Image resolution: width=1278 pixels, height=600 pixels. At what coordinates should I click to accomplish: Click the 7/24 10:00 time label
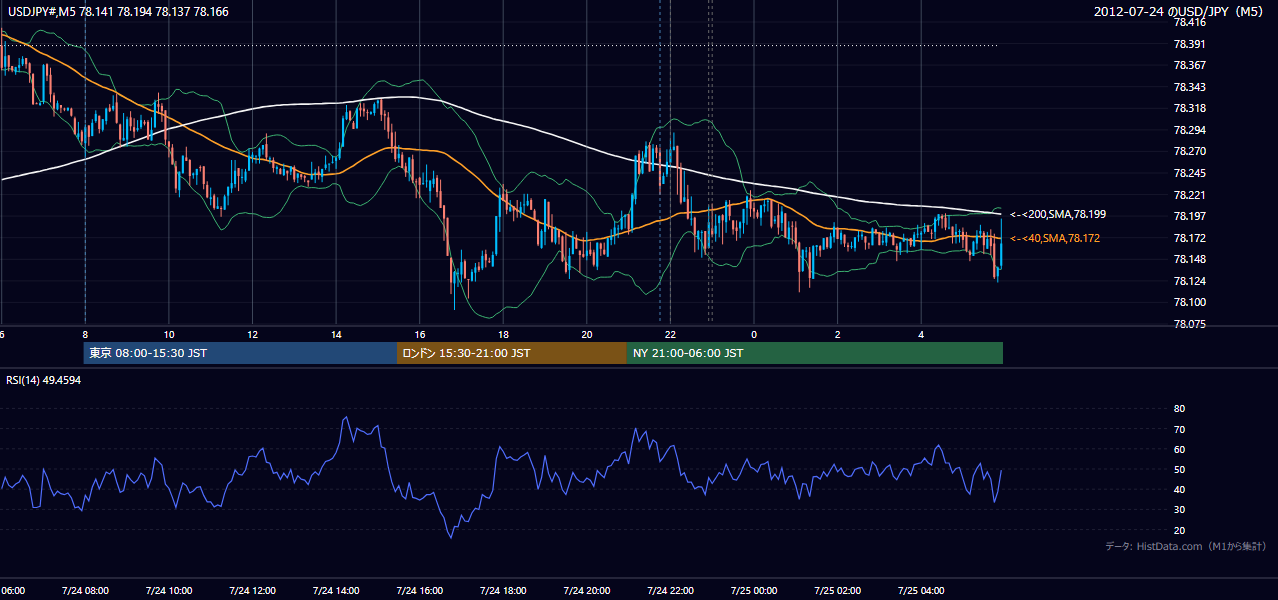point(169,590)
